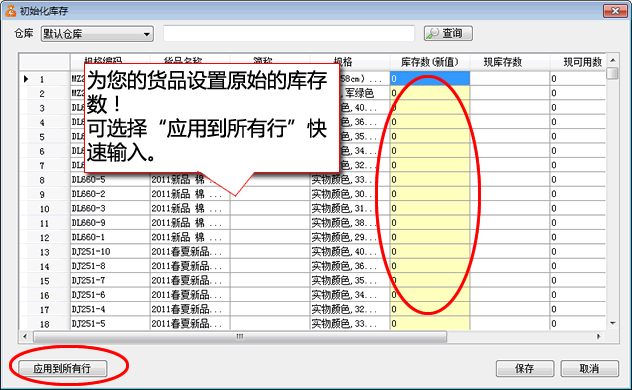Select row header number 18
This screenshot has width=632, height=390.
point(45,324)
